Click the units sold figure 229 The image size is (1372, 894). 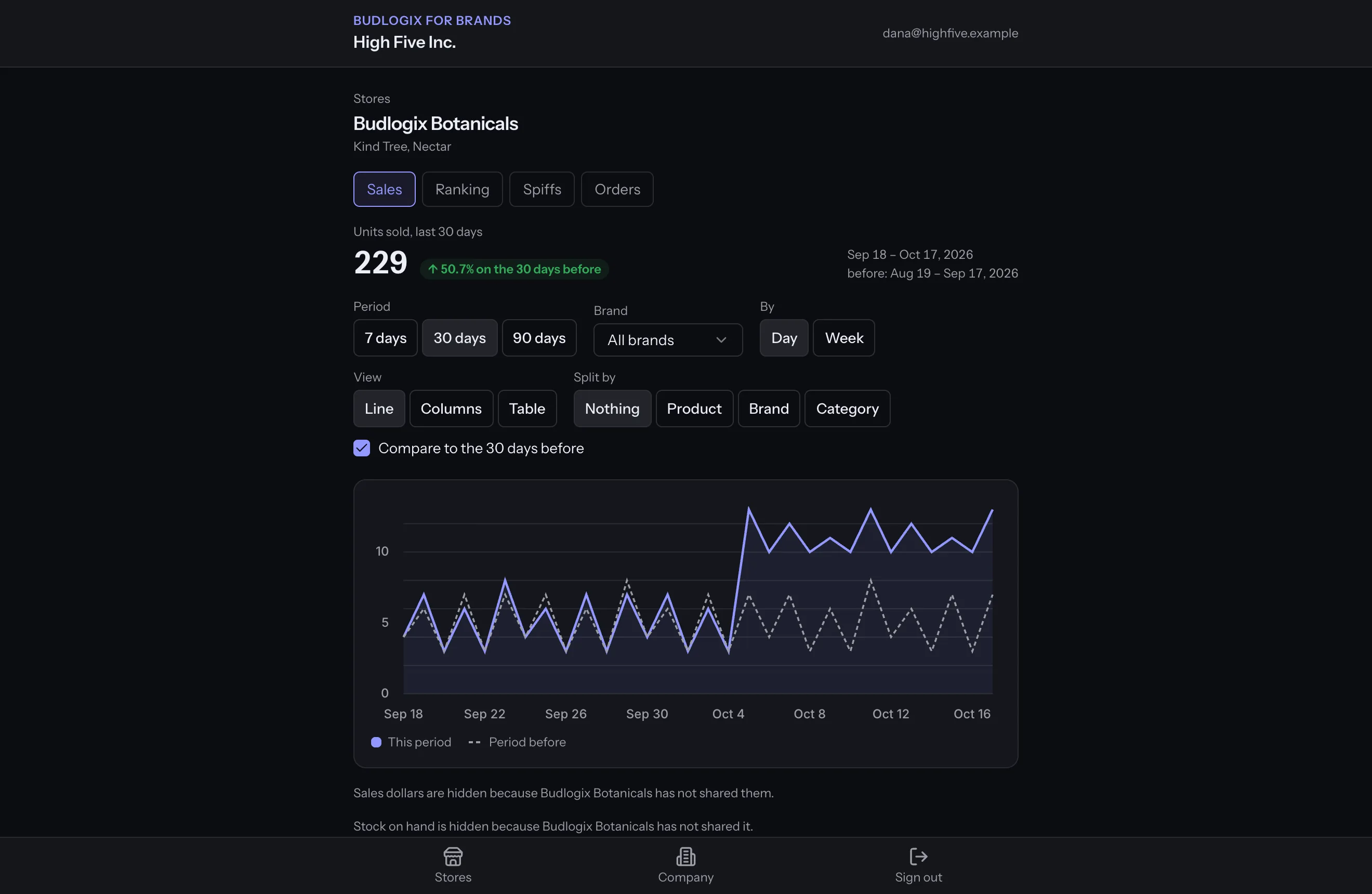point(380,263)
